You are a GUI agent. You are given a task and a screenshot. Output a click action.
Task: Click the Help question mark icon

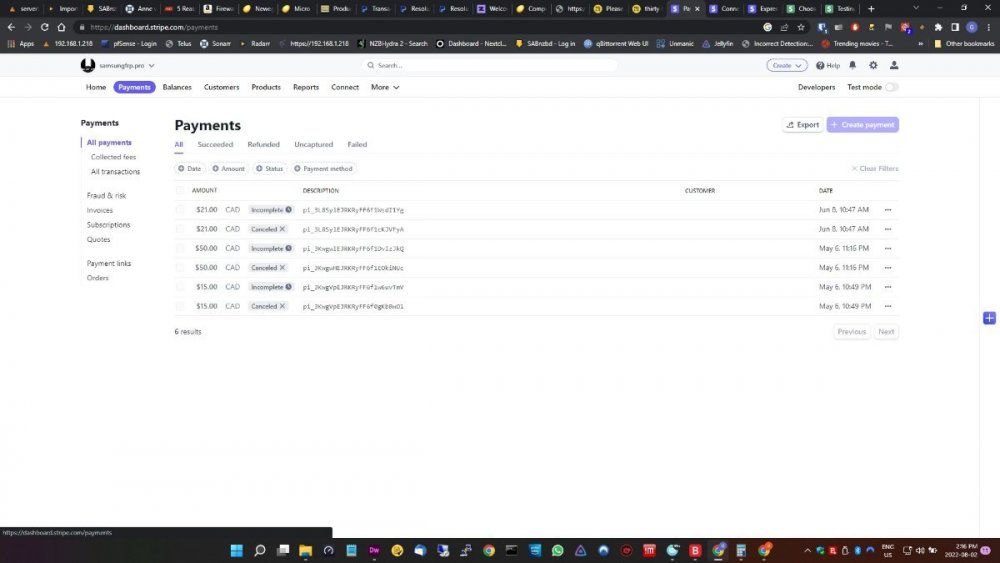point(827,65)
